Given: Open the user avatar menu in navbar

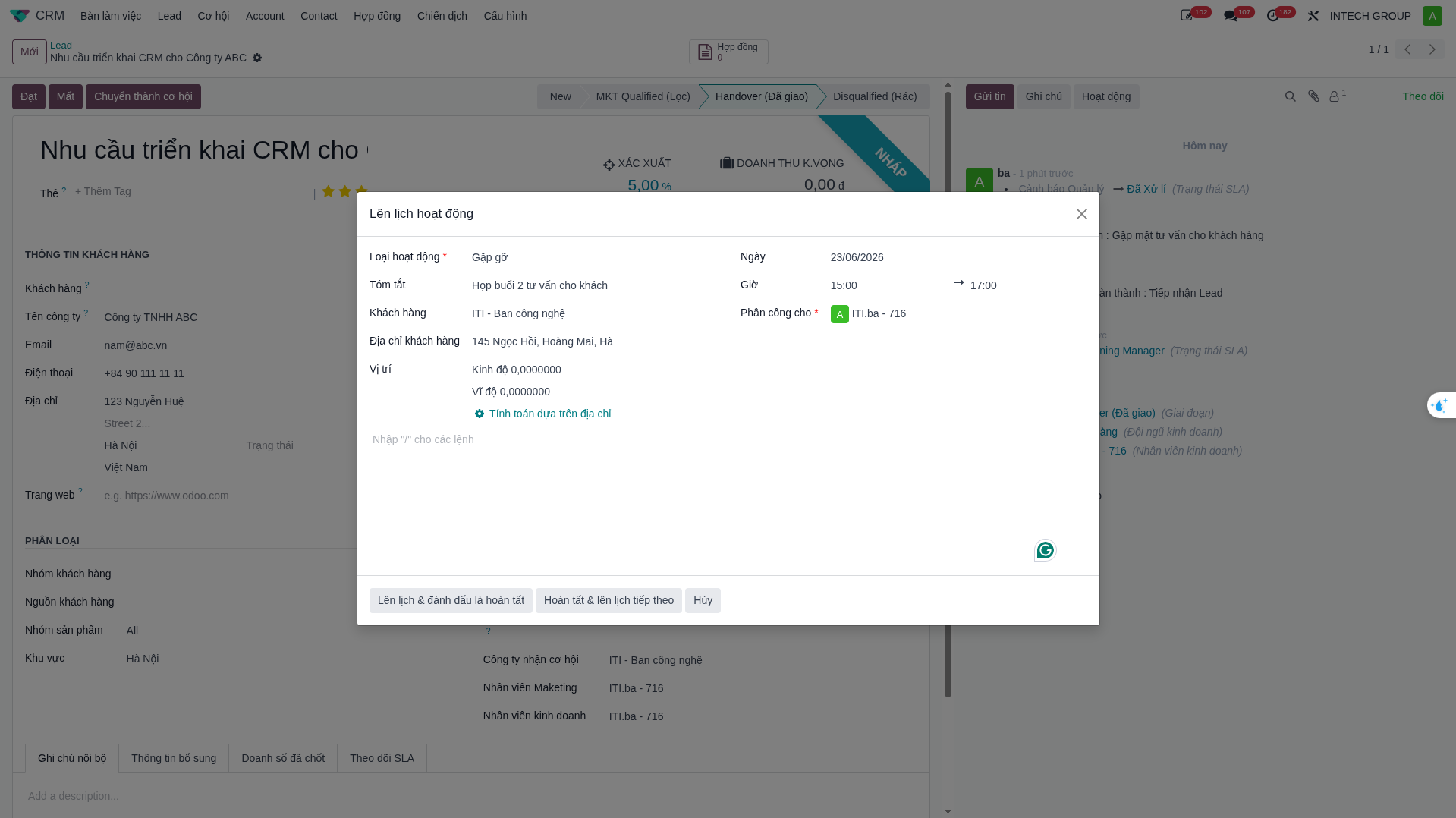Looking at the screenshot, I should click(x=1432, y=16).
